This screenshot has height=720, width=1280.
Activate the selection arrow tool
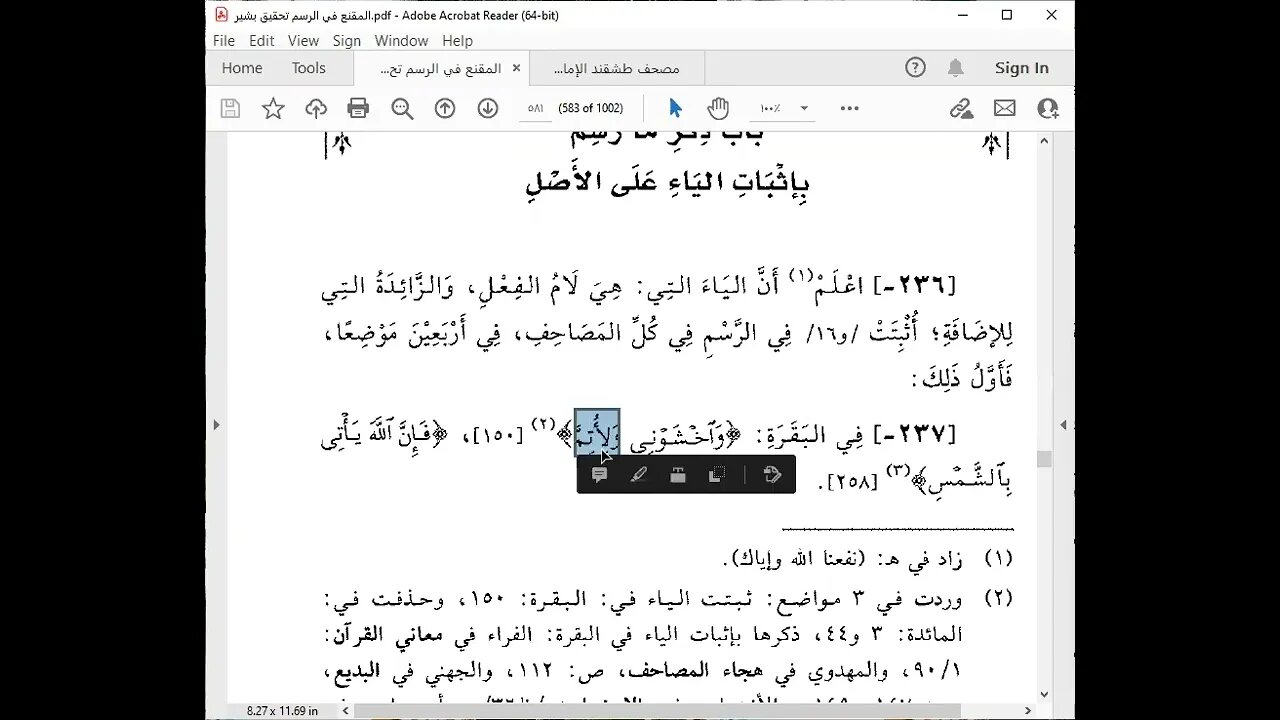click(x=675, y=108)
